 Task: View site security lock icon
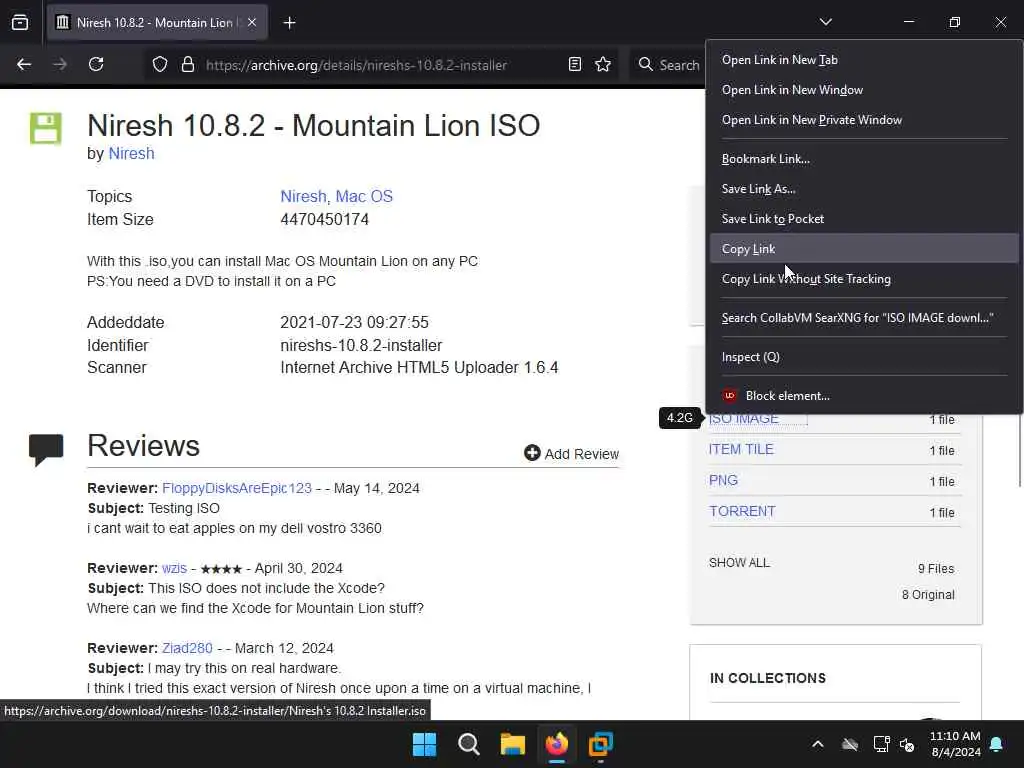[188, 64]
